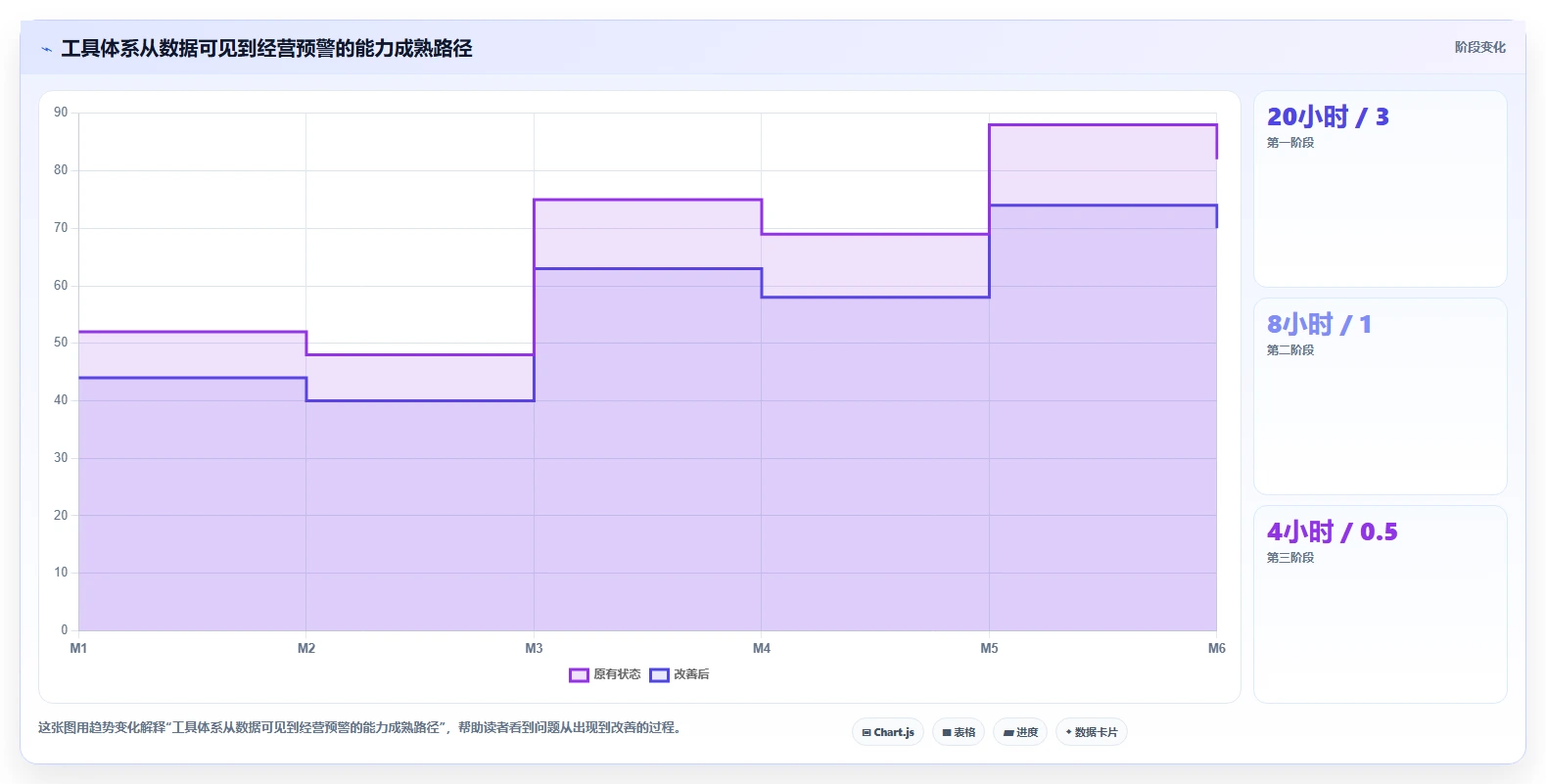
Task: Click the chart title 工具体系从数据可见到经营预警的能力成熟路径
Action: point(266,48)
